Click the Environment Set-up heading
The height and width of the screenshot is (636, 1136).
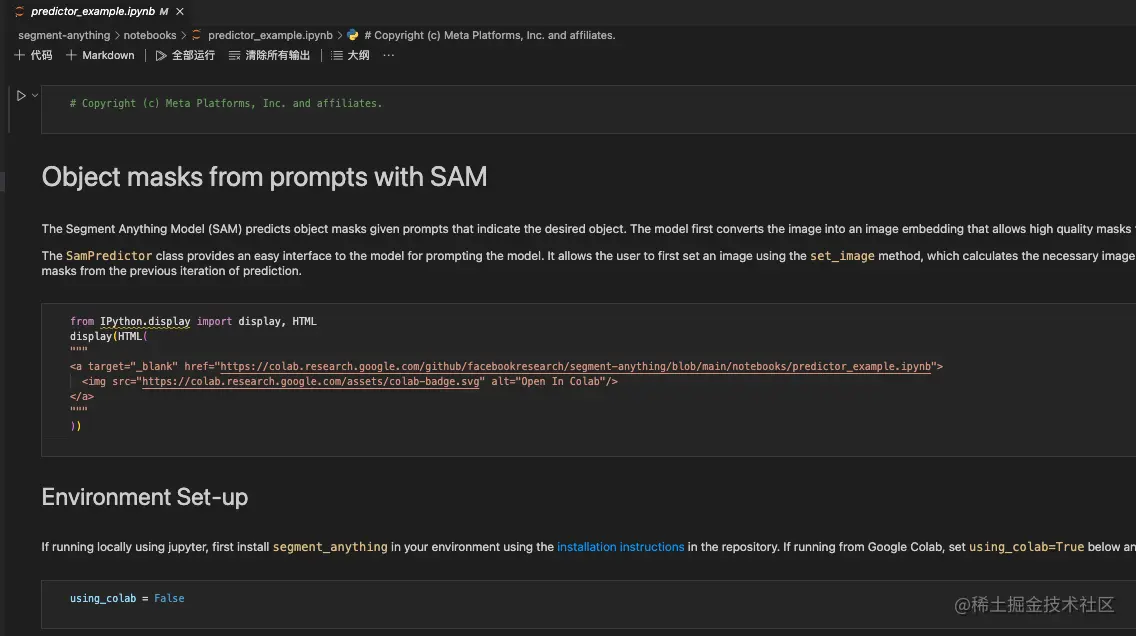coord(145,497)
